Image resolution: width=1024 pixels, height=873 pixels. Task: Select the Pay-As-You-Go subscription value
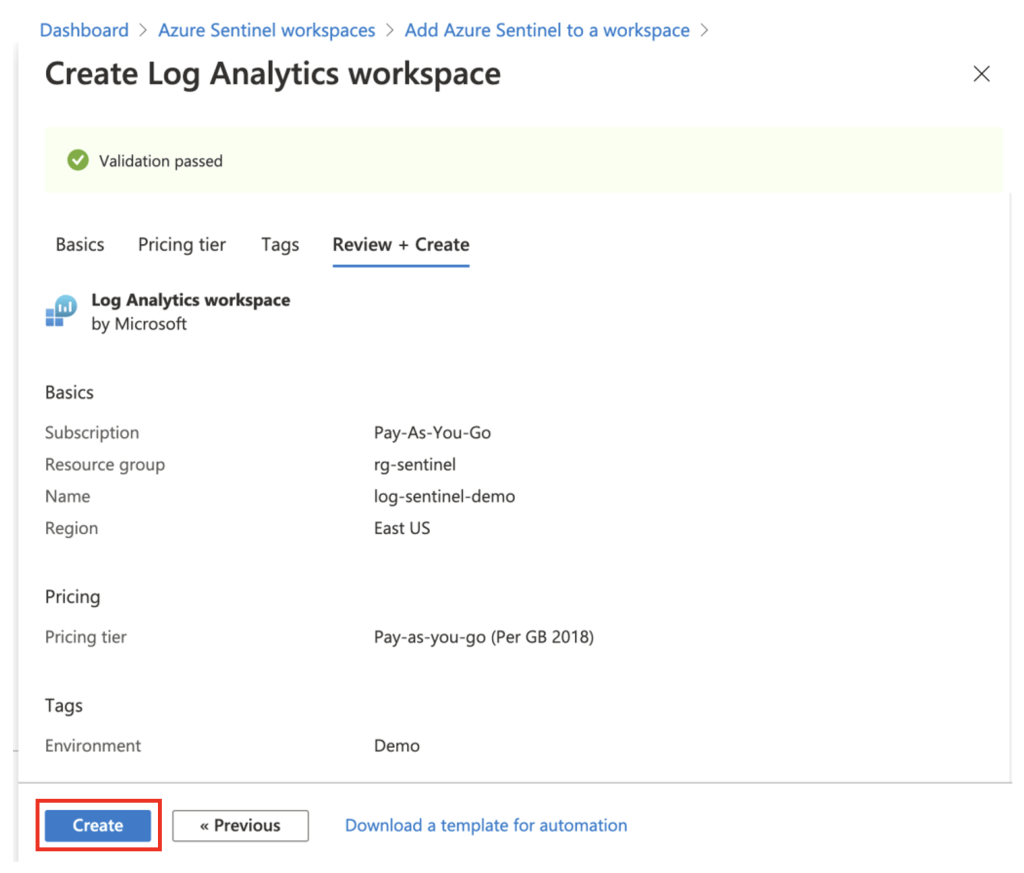[432, 433]
